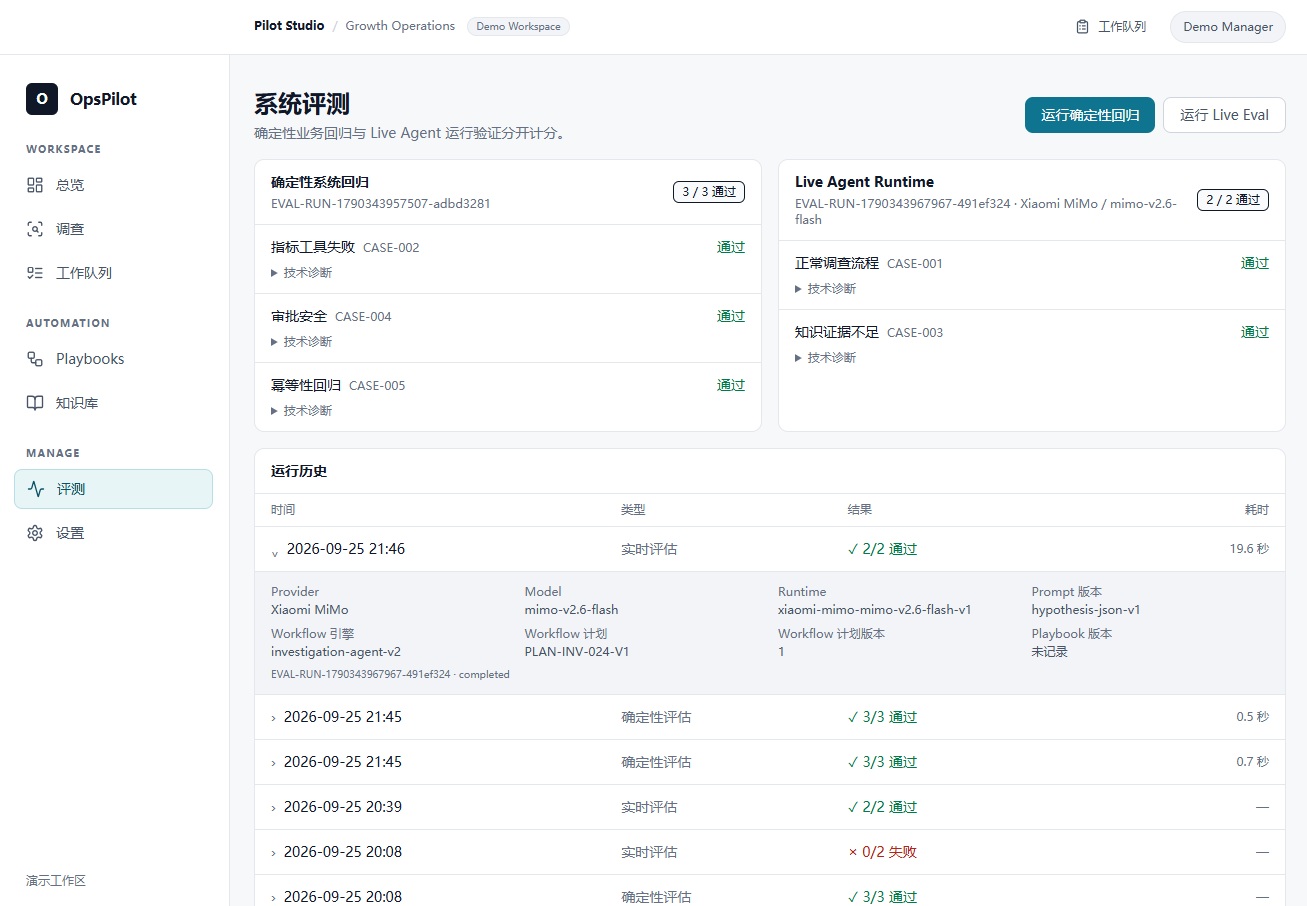Screen dimensions: 1307x906
Task: Select Runtime value xiaomi-mimo-mimo-v2.6-flash-v1
Action: (x=875, y=610)
